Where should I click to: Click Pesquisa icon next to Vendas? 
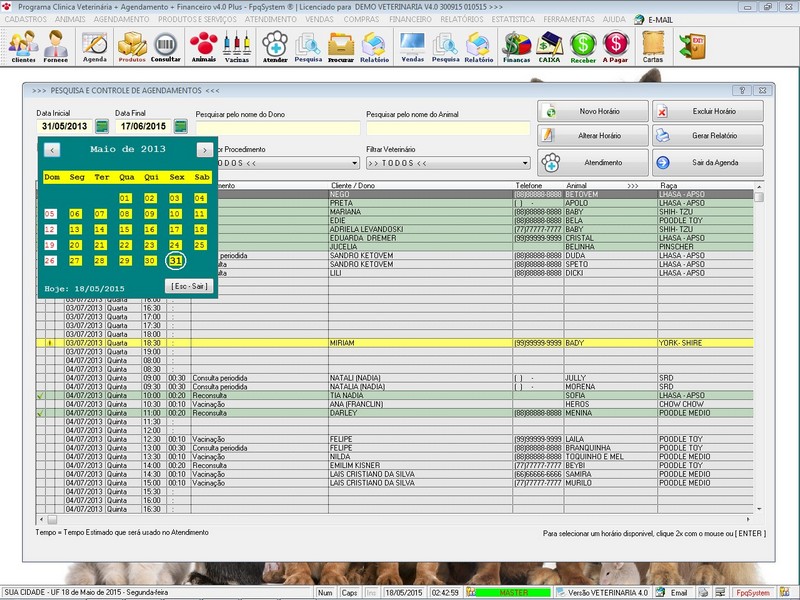[445, 46]
